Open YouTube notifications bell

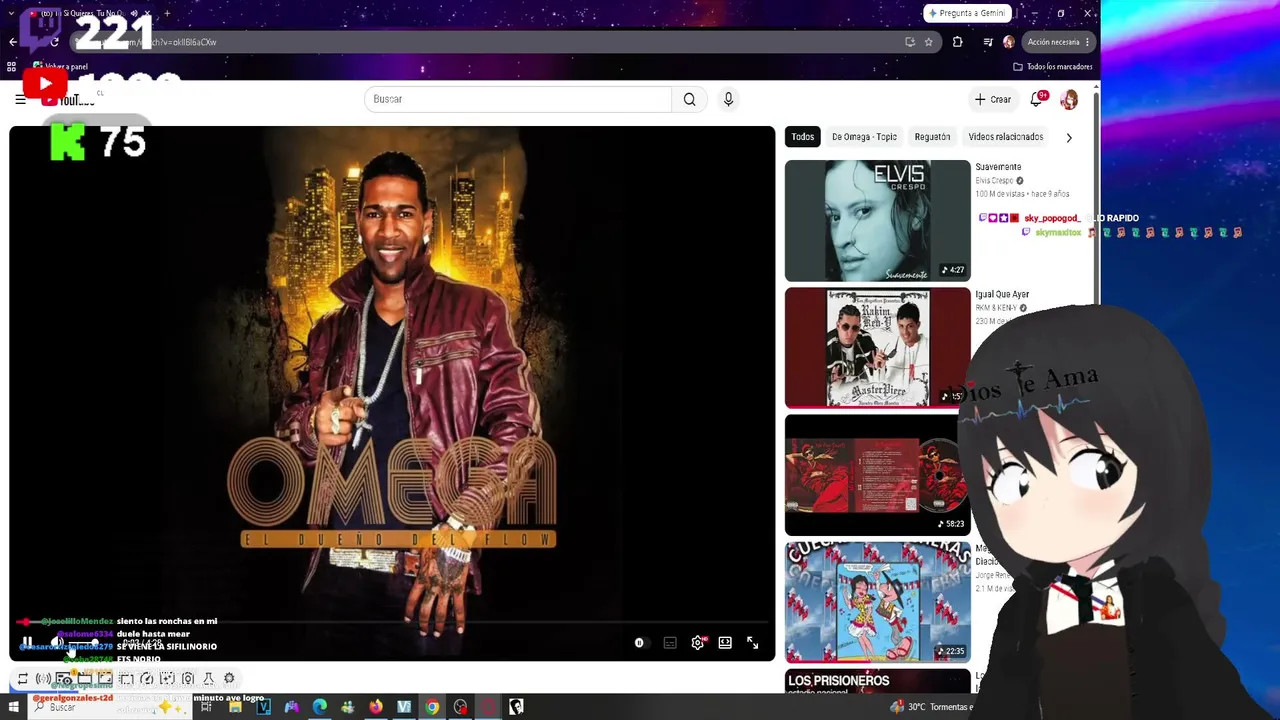(x=1037, y=99)
